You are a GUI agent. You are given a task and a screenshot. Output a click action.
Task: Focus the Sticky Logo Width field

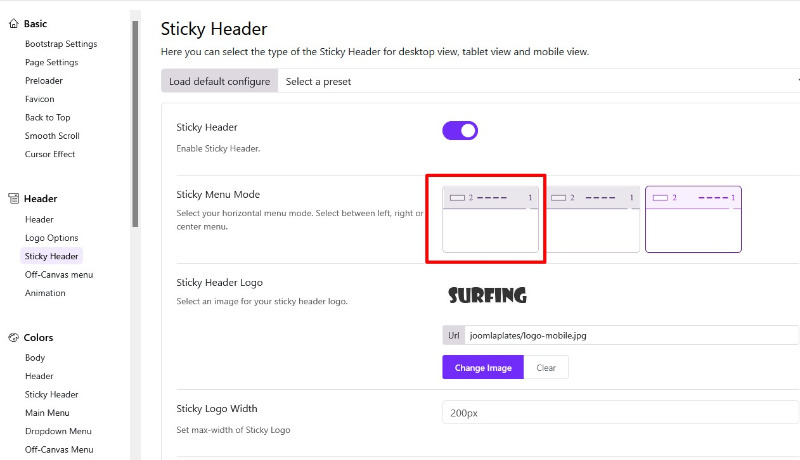pyautogui.click(x=620, y=412)
